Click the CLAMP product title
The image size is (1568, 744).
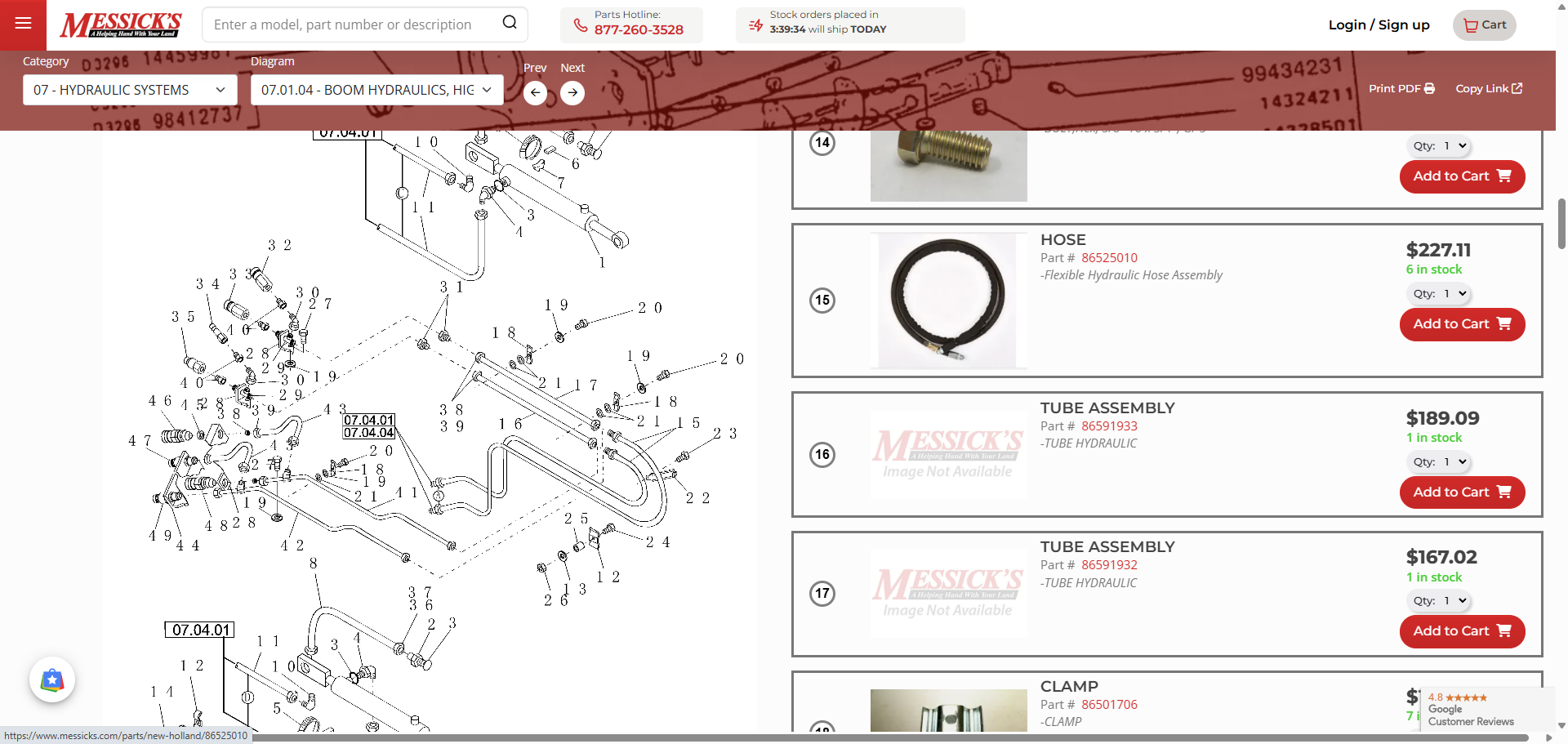[x=1069, y=687]
